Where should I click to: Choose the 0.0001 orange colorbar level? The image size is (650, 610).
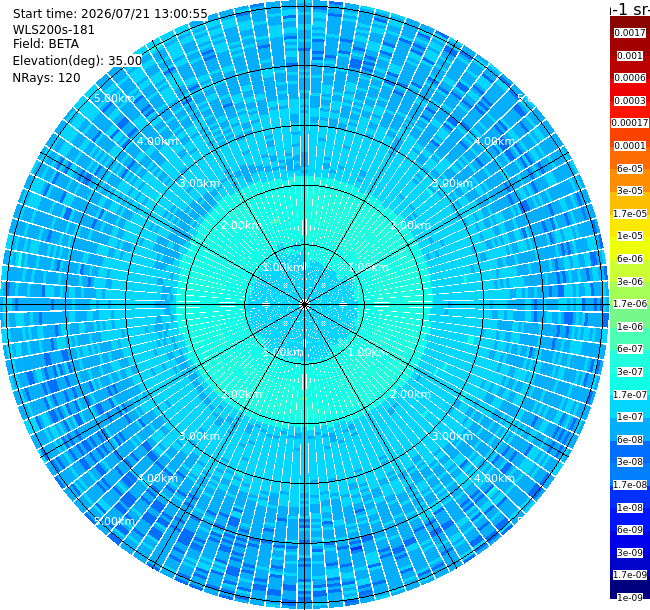click(x=630, y=146)
